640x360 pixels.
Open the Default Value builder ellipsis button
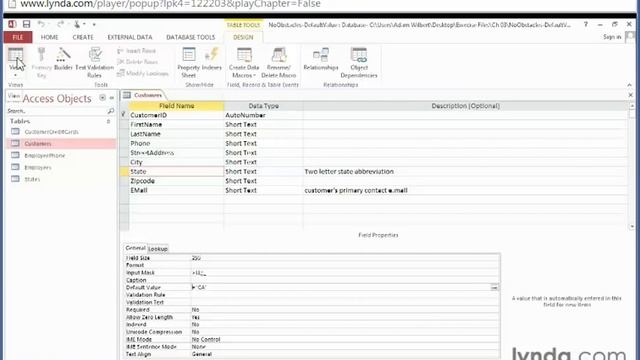(x=494, y=287)
